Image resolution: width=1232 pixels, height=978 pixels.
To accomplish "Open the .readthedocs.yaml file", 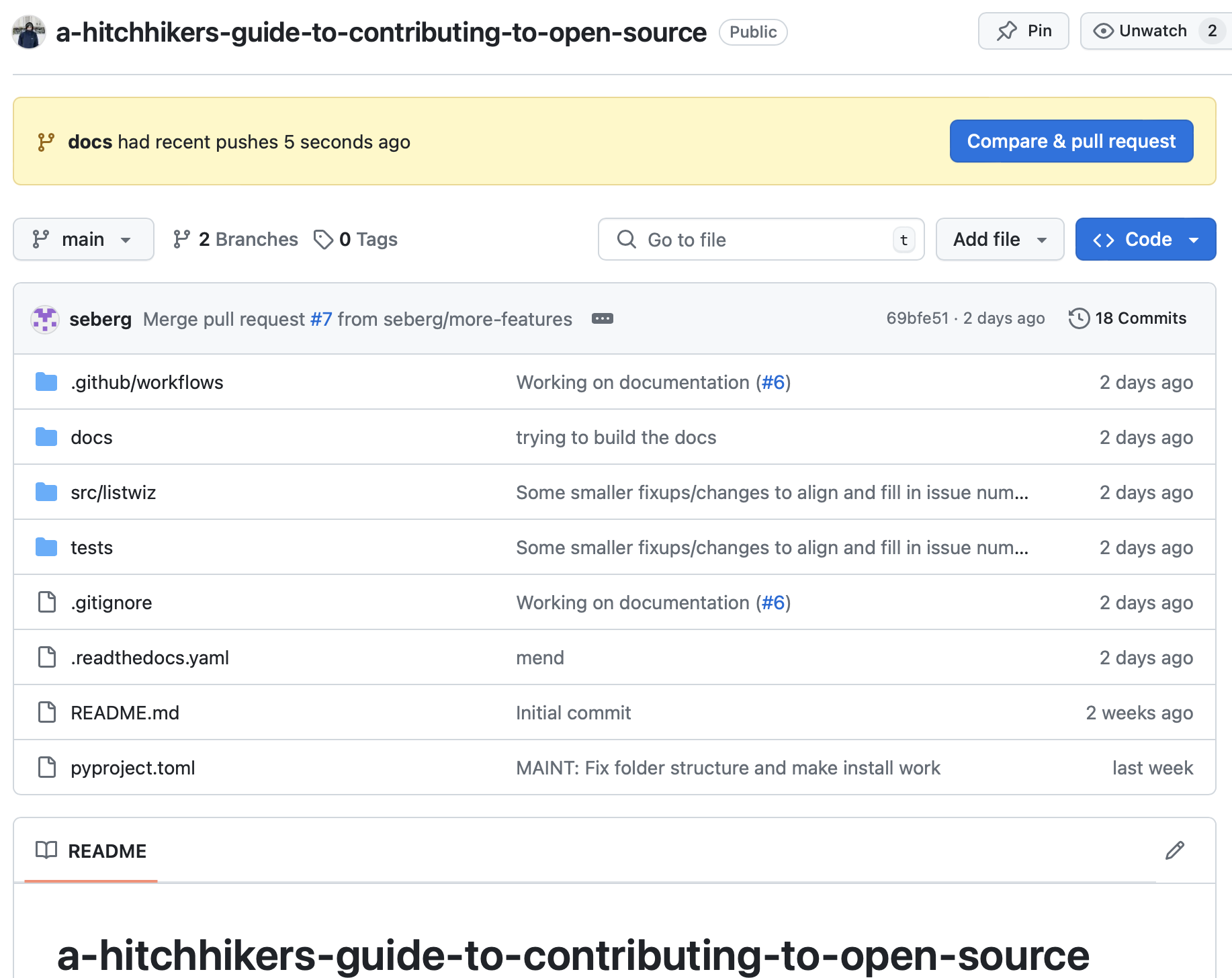I will (150, 658).
